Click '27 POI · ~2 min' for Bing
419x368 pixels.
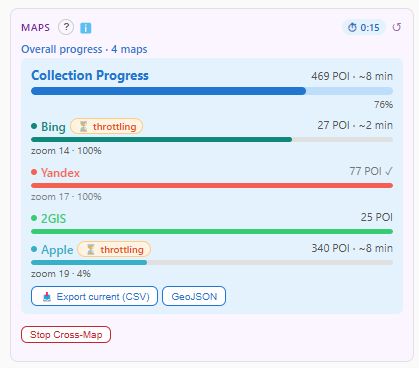click(x=355, y=125)
